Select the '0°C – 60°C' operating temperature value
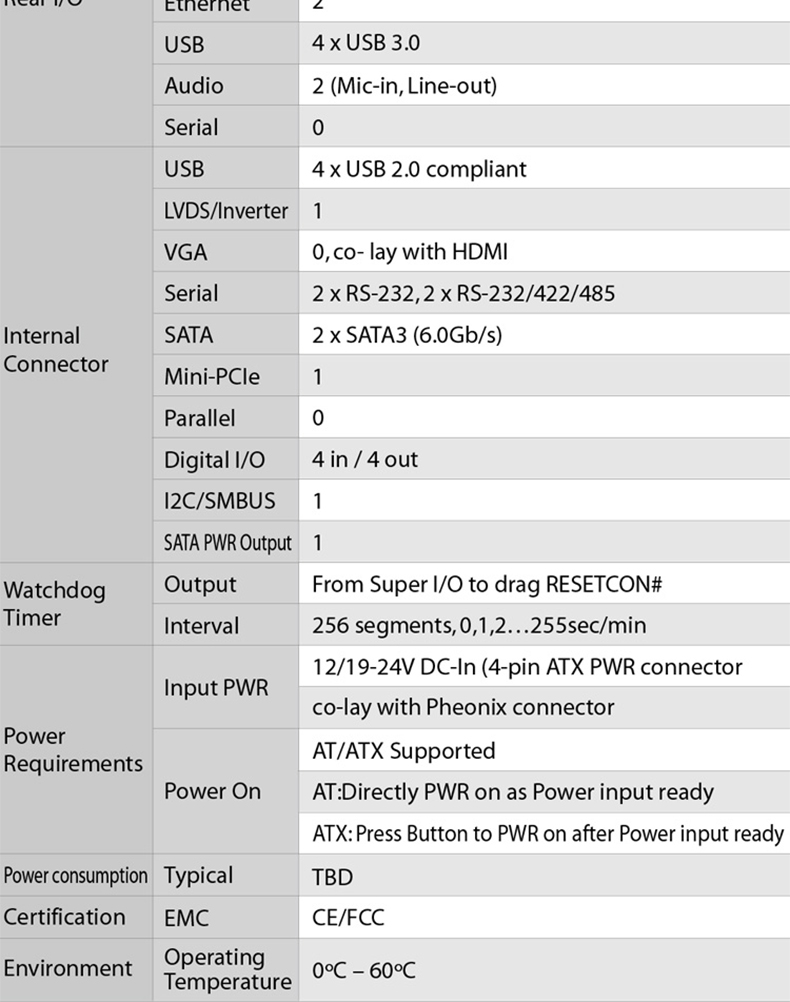 tap(364, 971)
